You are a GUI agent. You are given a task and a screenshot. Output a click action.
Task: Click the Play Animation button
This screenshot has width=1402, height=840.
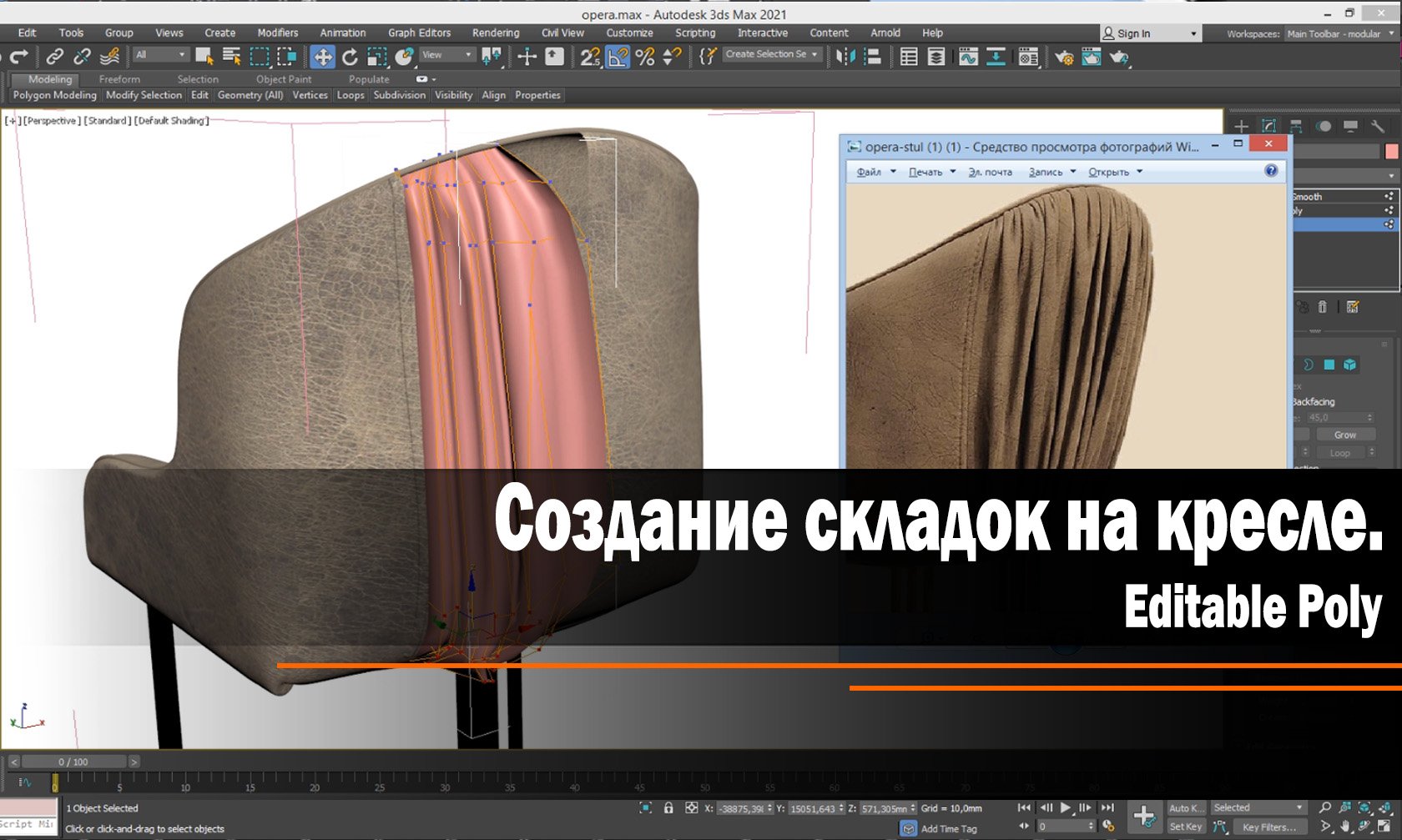pos(1066,807)
